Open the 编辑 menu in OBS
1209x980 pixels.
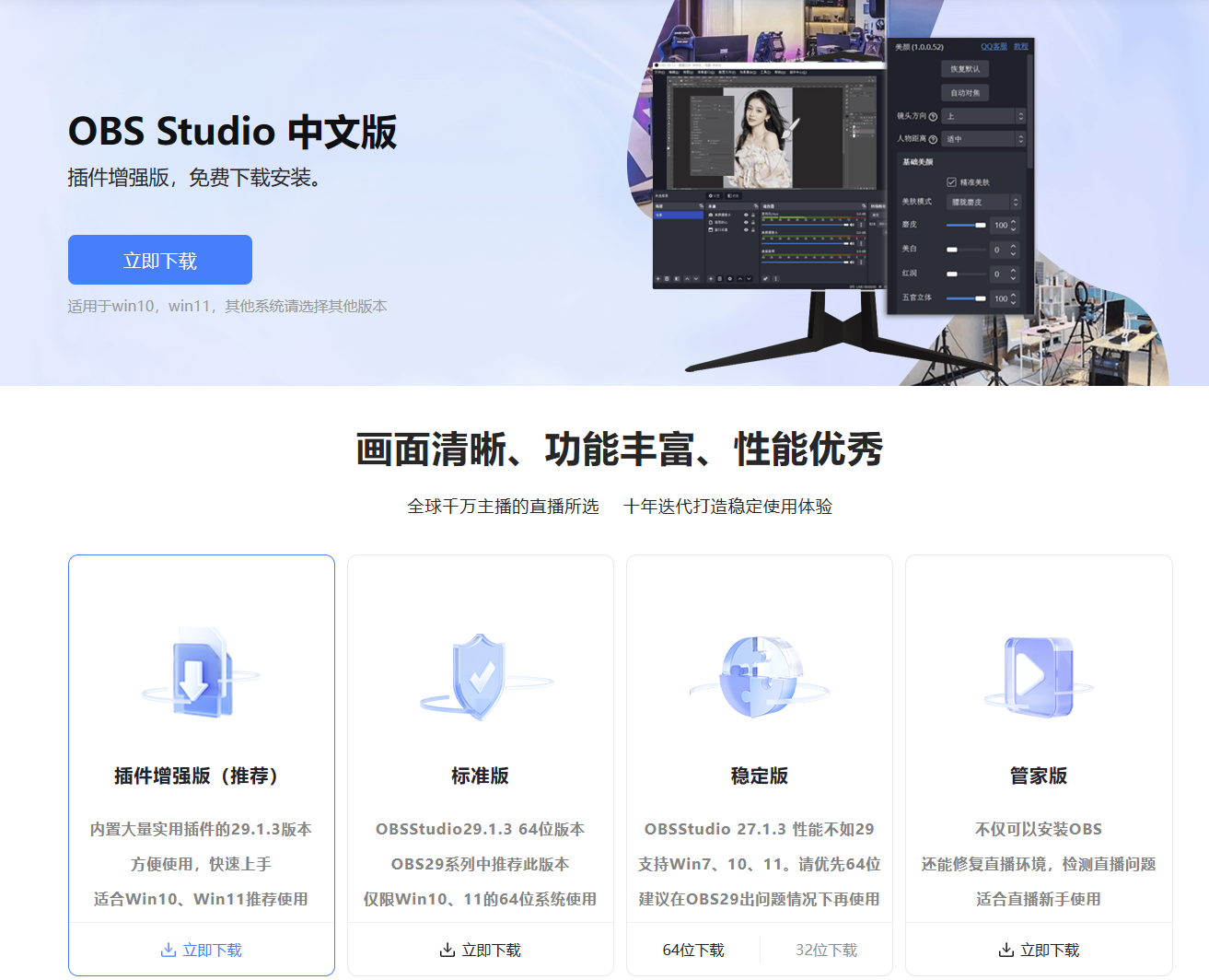pos(673,72)
